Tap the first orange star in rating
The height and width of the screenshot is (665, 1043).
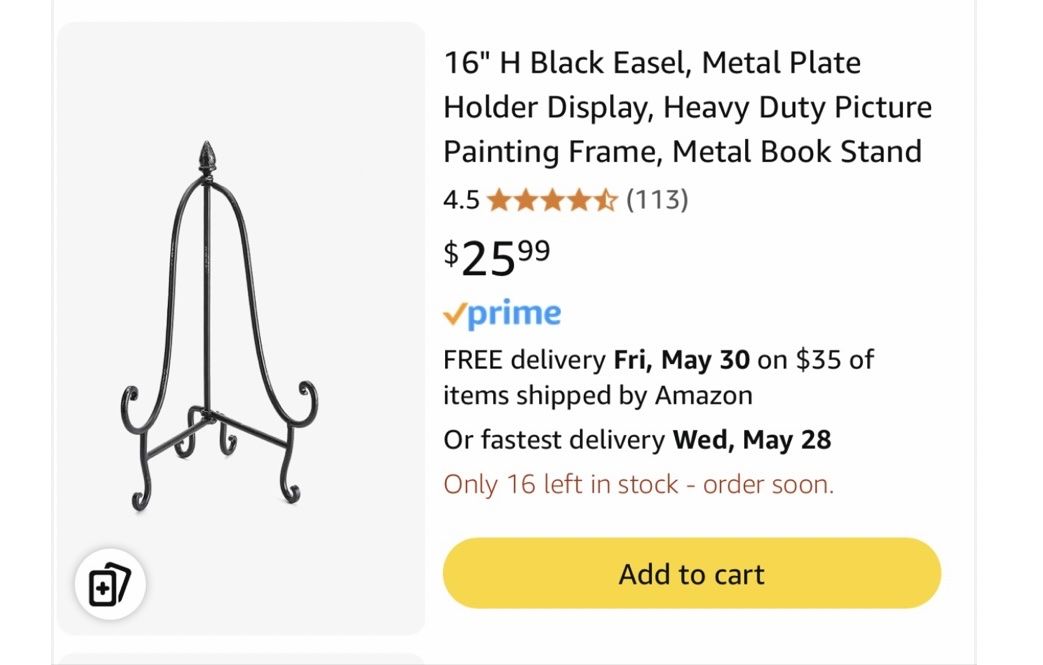(x=499, y=200)
